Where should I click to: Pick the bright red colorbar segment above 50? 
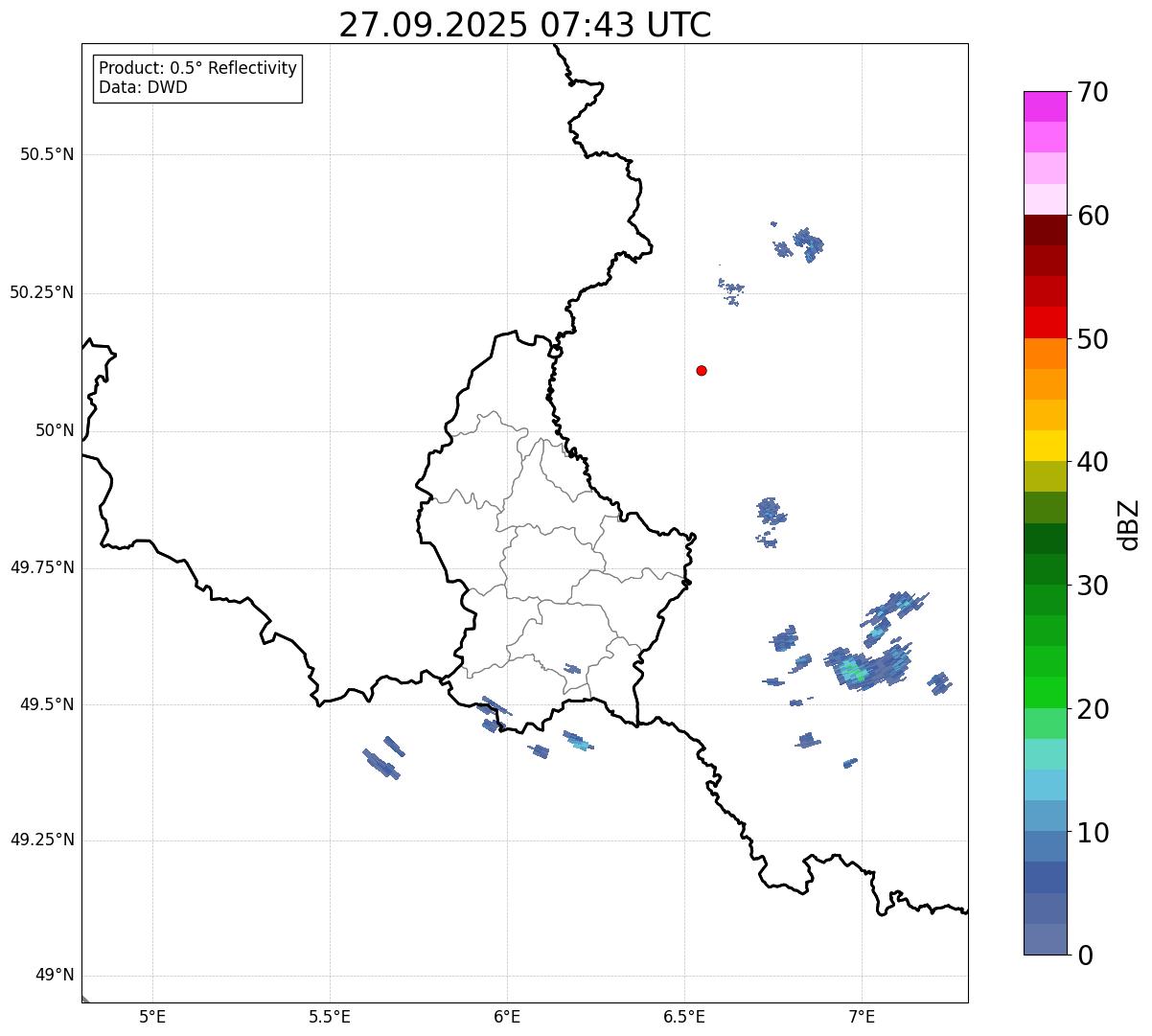(x=1045, y=322)
